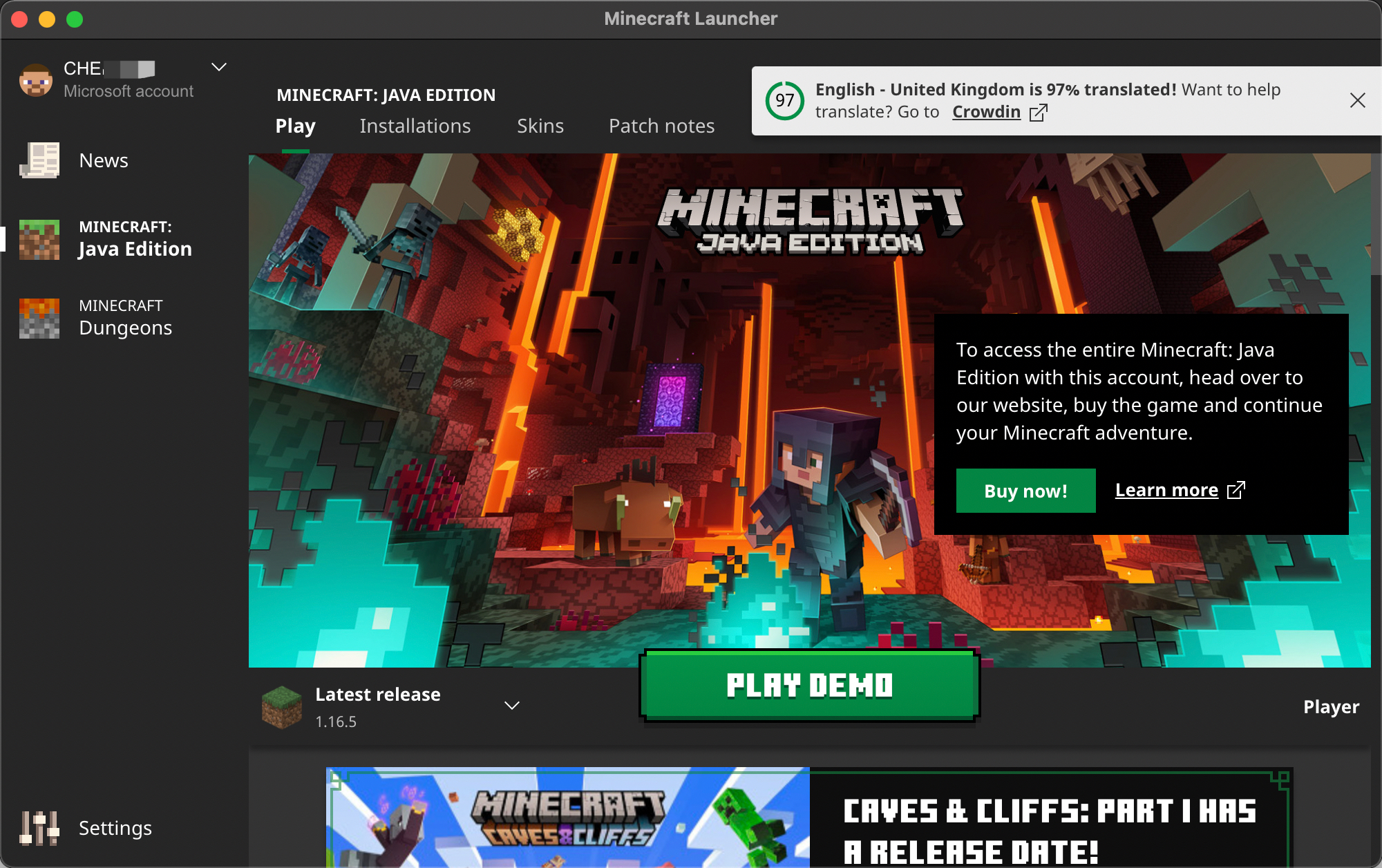Viewport: 1382px width, 868px height.
Task: Open the Skins tab
Action: click(x=540, y=126)
